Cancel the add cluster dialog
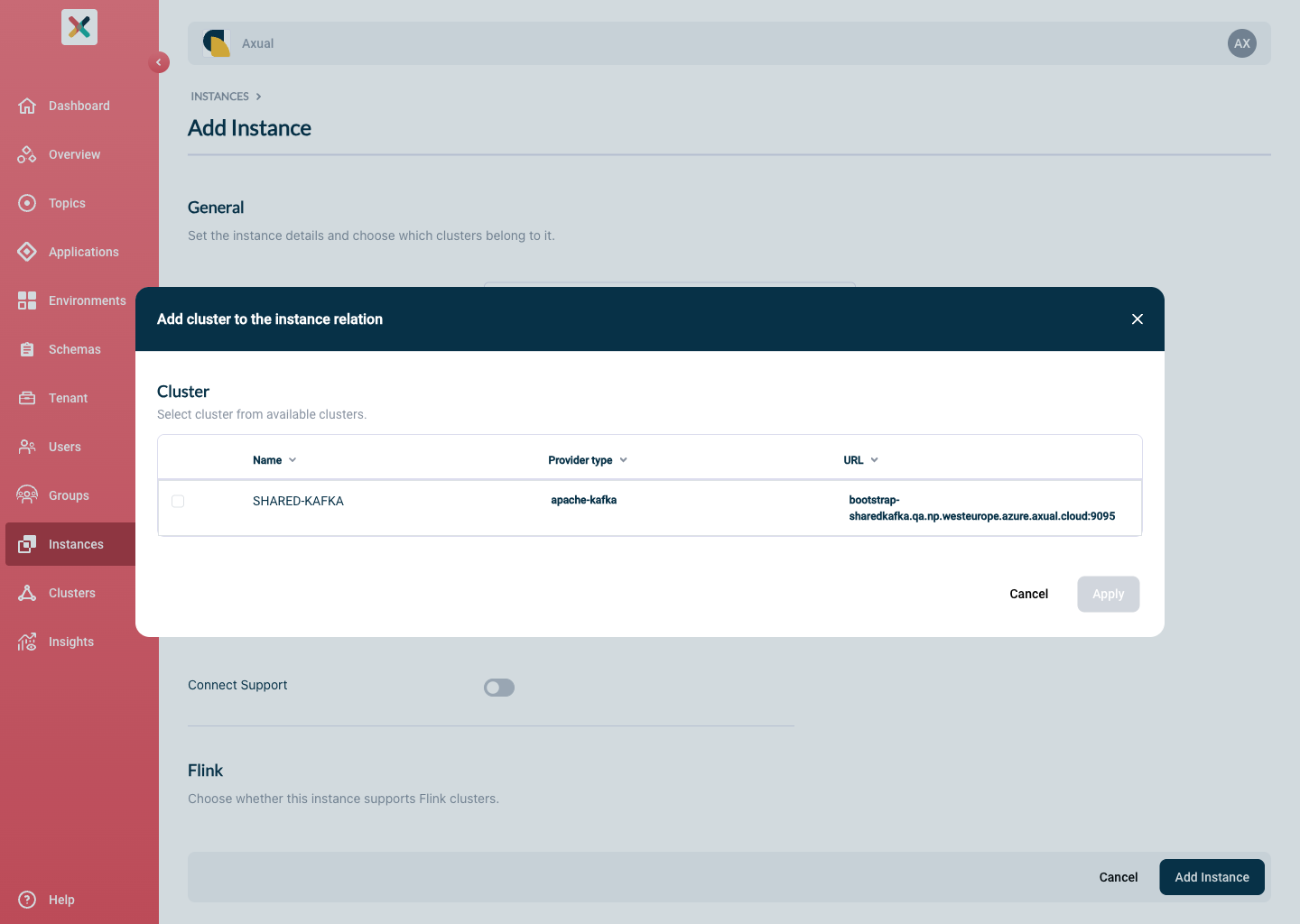This screenshot has height=924, width=1300. click(x=1029, y=594)
